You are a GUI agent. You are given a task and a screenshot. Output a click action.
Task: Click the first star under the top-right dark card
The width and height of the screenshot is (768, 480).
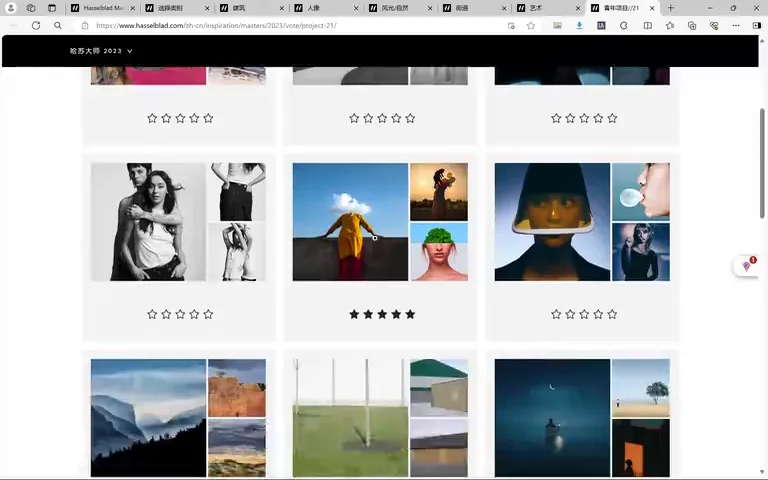tap(556, 118)
